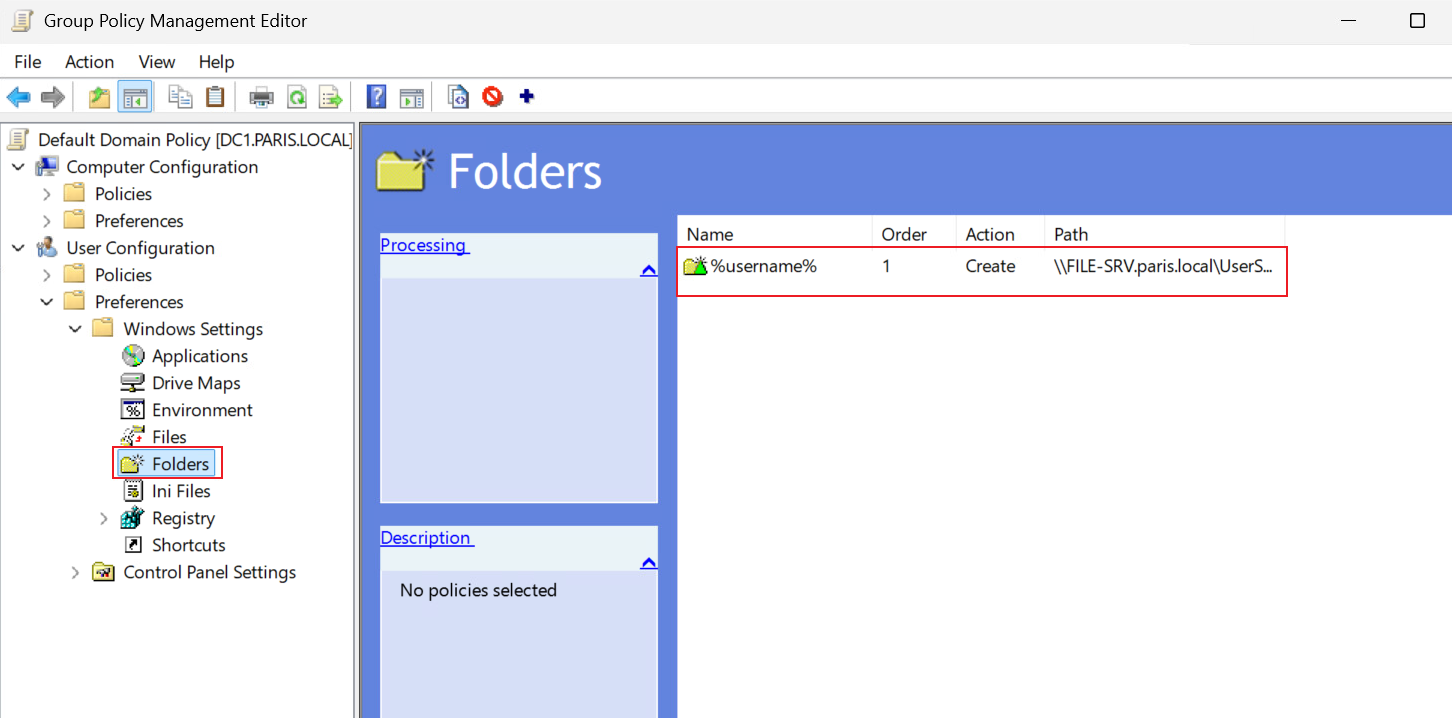1452x718 pixels.
Task: Collapse the Processing panel chevron
Action: click(648, 270)
